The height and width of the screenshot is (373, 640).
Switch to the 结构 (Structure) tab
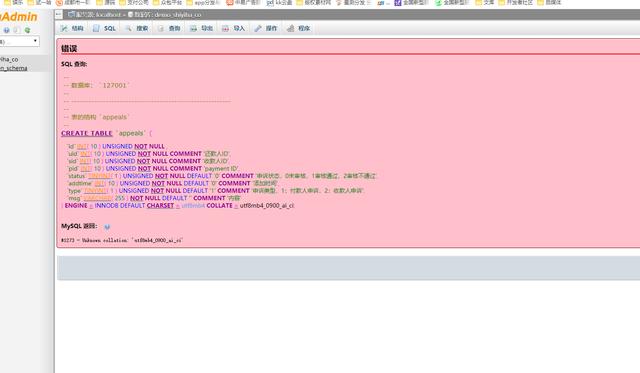[x=72, y=29]
